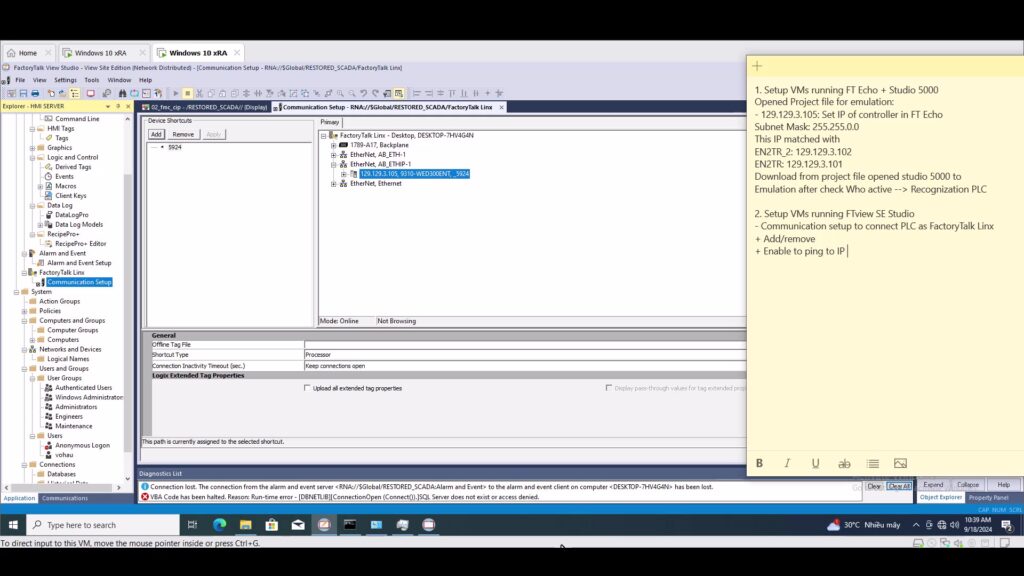This screenshot has width=1024, height=576.
Task: Click the yellow stop test display icon
Action: [187, 93]
